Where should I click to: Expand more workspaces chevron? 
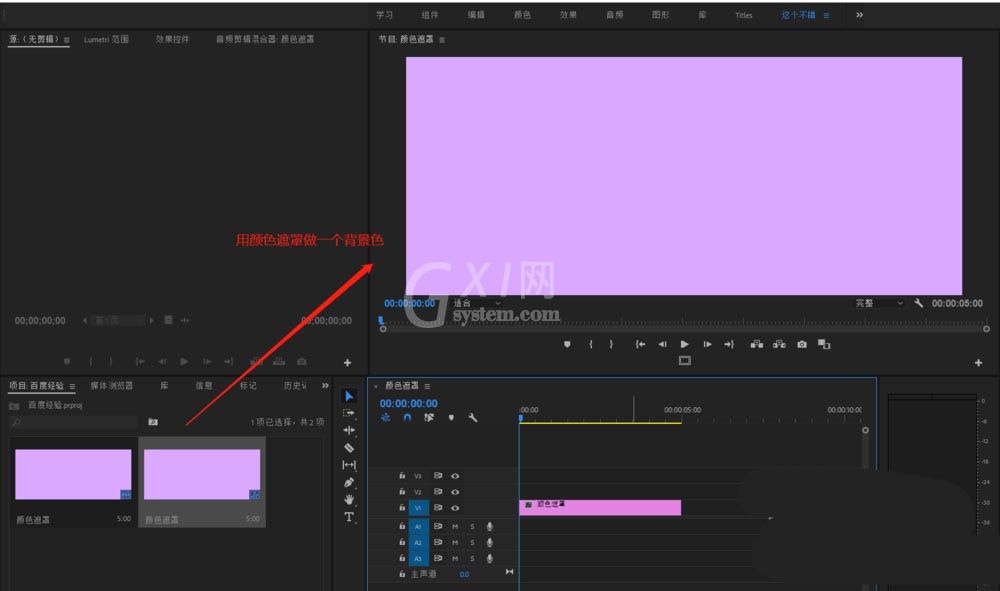click(860, 15)
